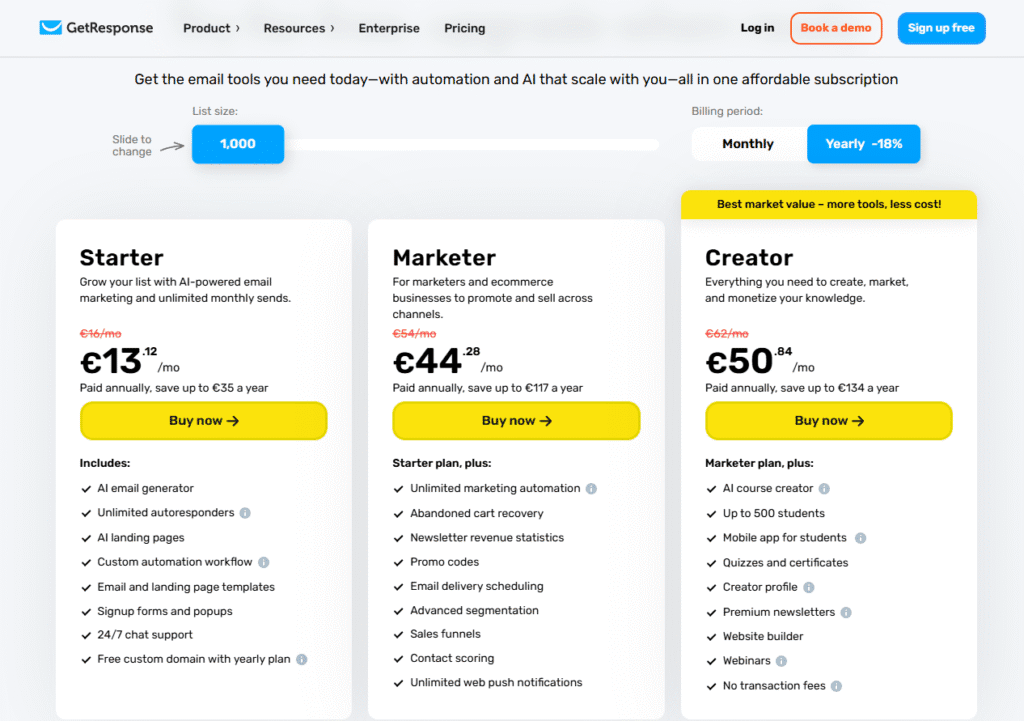
Task: Show info for No transaction fees
Action: (836, 686)
